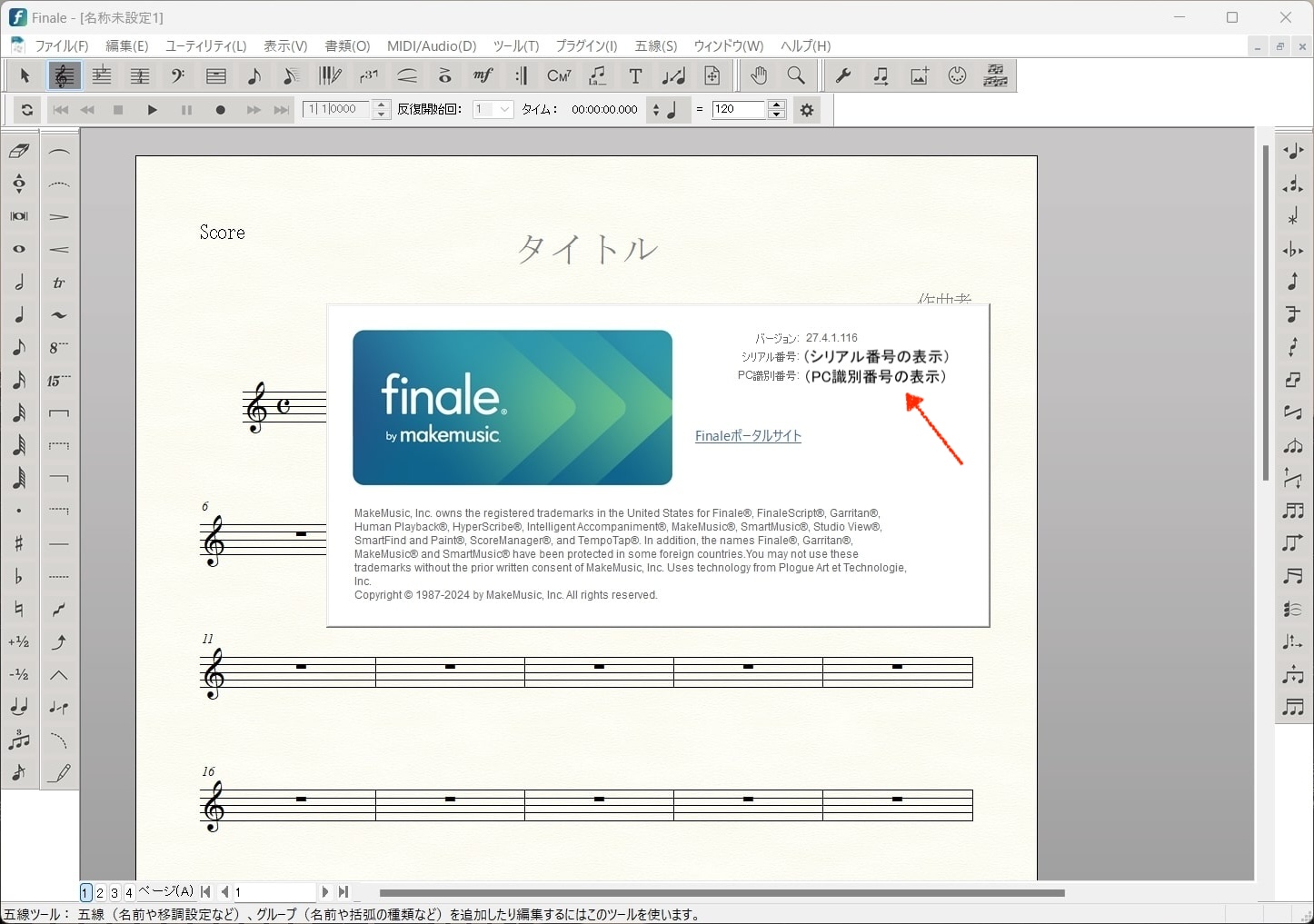The image size is (1314, 924).
Task: Click the page number field
Action: click(274, 892)
